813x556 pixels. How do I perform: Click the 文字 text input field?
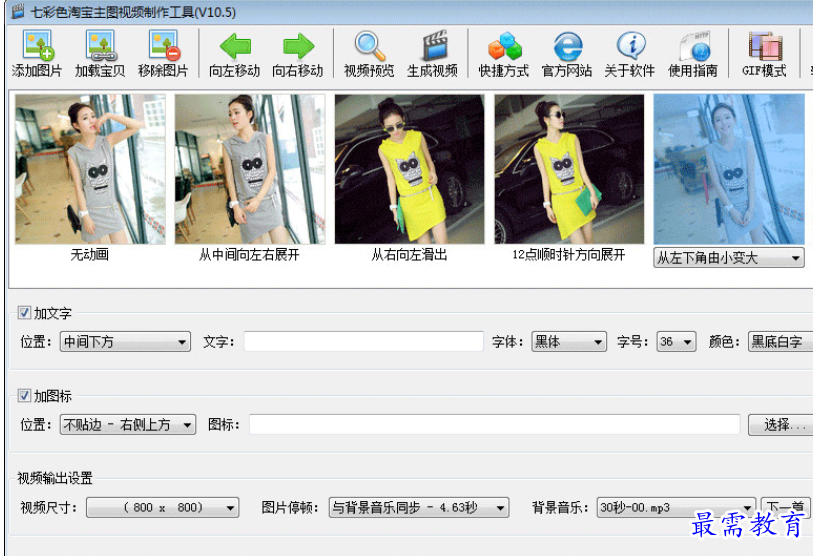coord(364,342)
